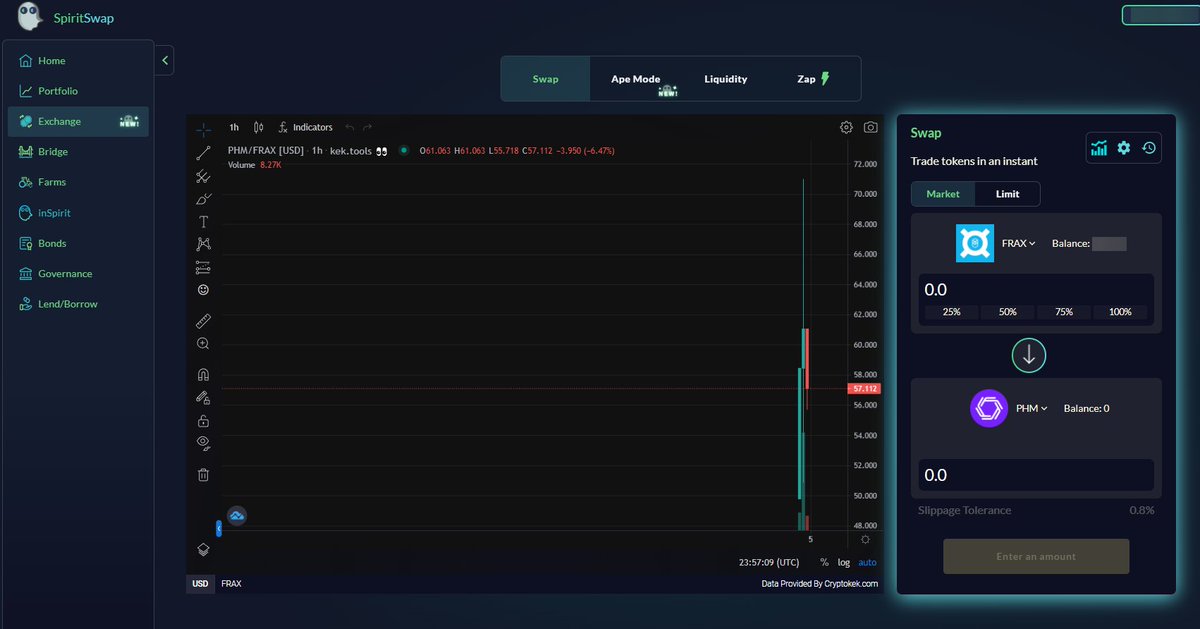Open the FRAX token dropdown
Viewport: 1200px width, 629px height.
coord(1018,243)
